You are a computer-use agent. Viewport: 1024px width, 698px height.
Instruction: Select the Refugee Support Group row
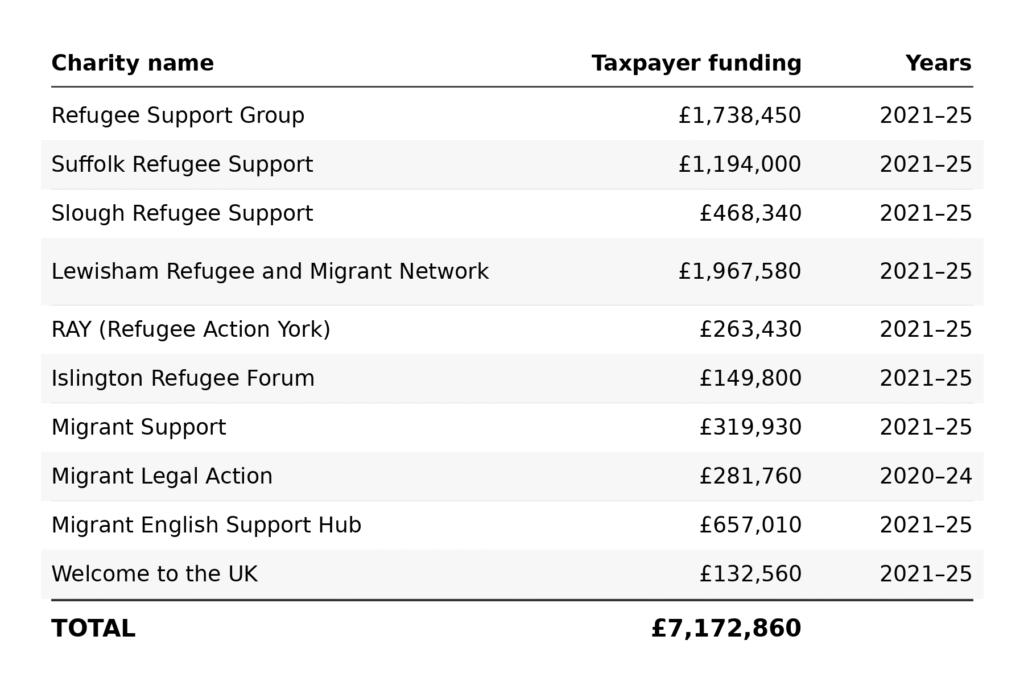tap(512, 115)
